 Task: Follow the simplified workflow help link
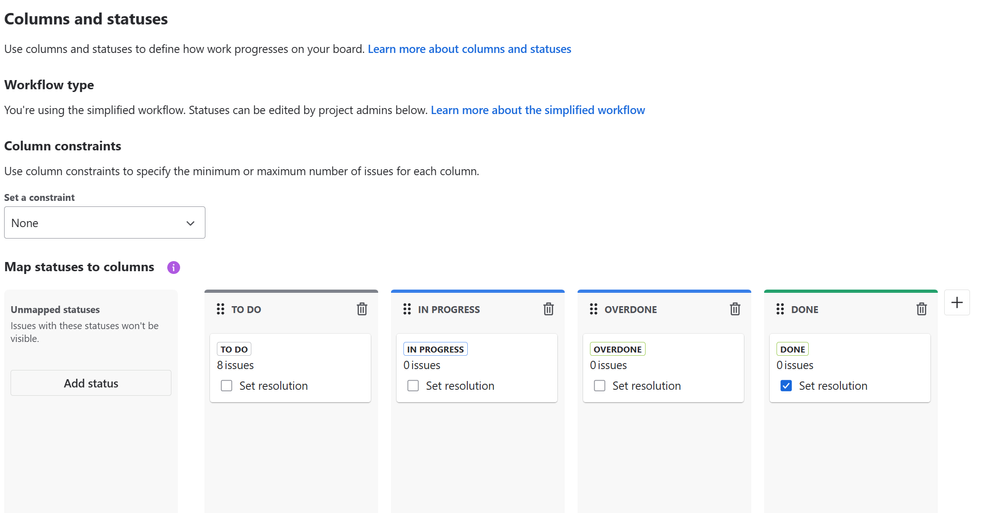pos(537,110)
